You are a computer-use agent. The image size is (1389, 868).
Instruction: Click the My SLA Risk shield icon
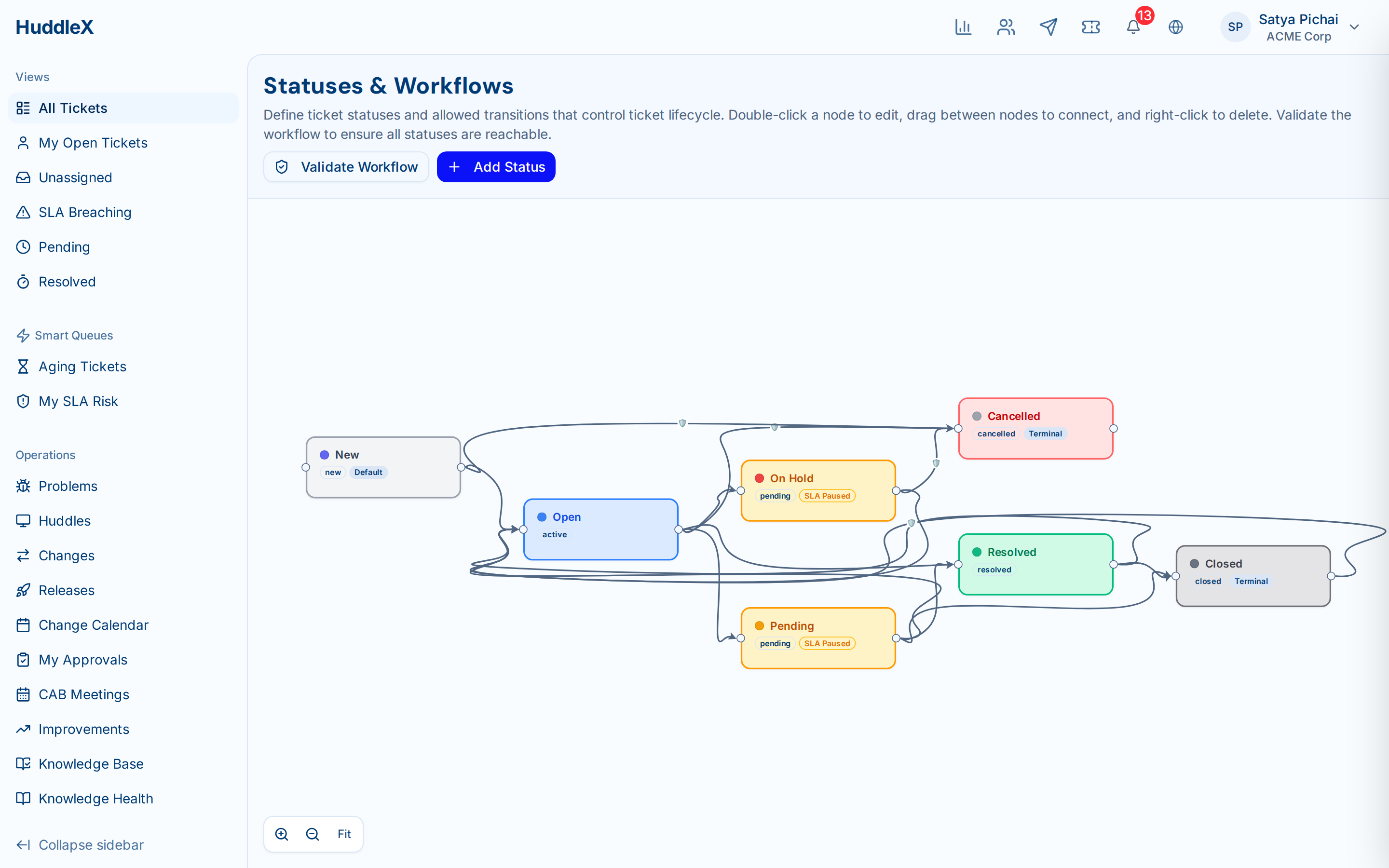click(23, 401)
